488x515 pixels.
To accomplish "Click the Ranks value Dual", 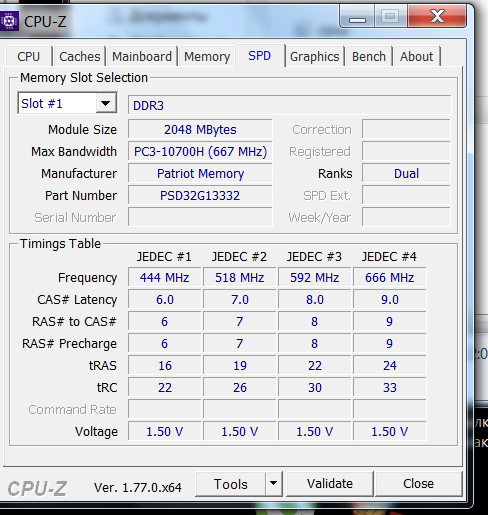I will coord(406,174).
